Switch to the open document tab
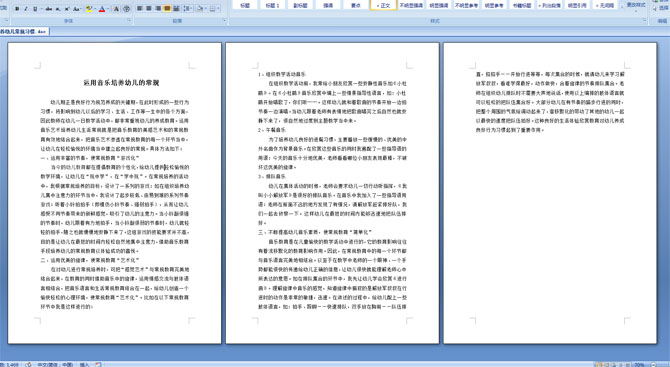The image size is (670, 367). [x=24, y=32]
